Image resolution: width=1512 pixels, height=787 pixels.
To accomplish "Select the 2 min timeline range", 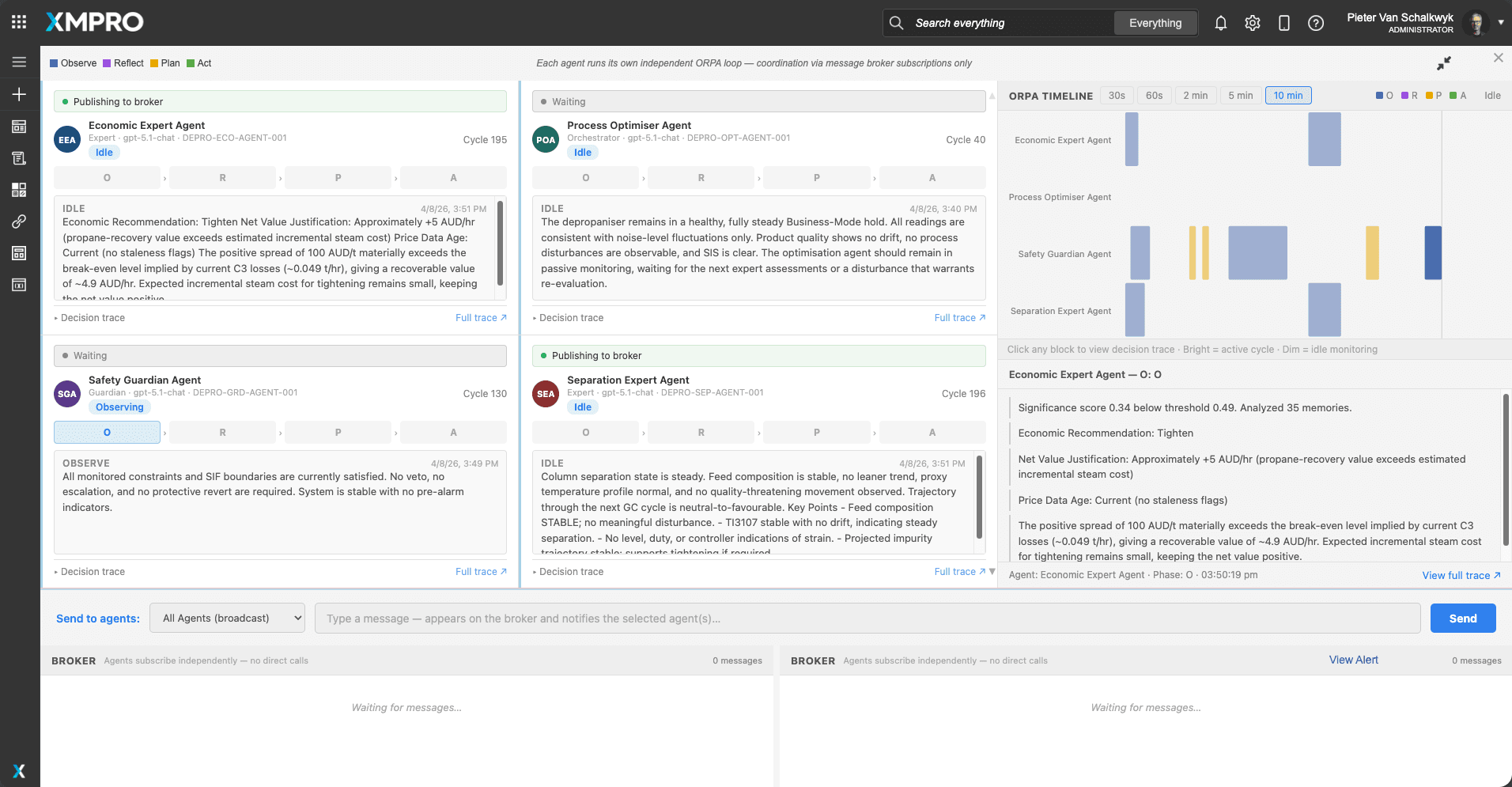I will [x=1196, y=96].
